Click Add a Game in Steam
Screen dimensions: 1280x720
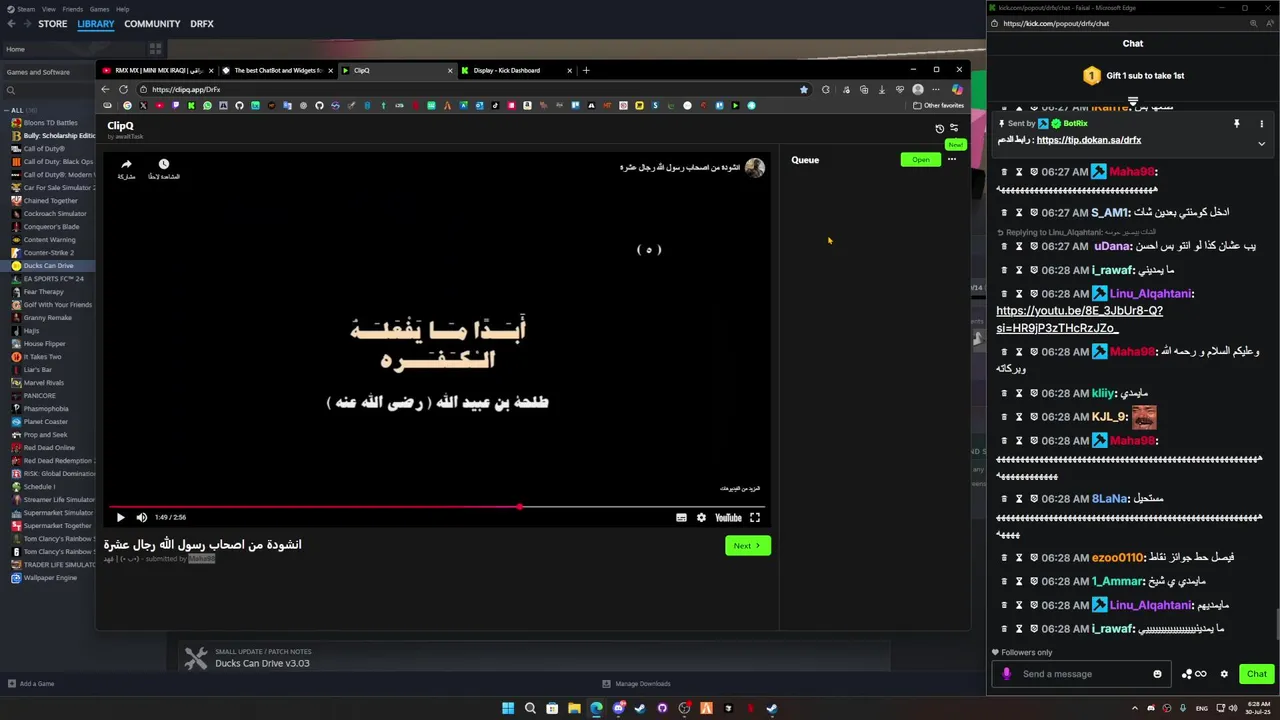click(31, 684)
